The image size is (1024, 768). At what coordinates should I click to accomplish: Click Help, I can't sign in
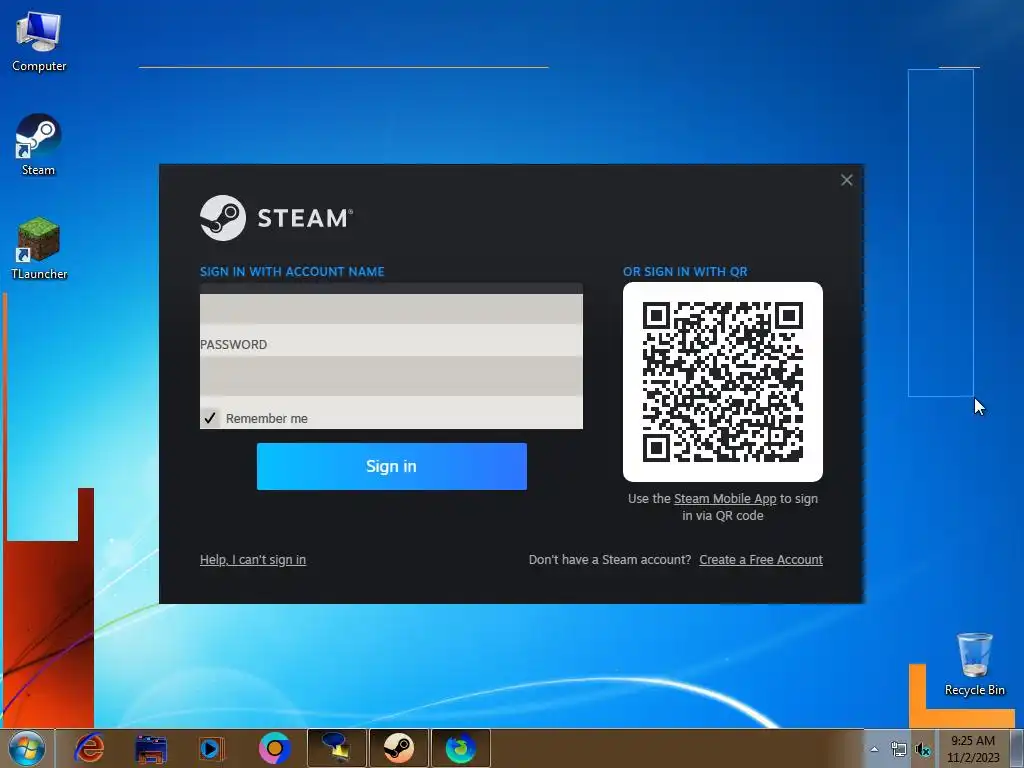[x=253, y=560]
